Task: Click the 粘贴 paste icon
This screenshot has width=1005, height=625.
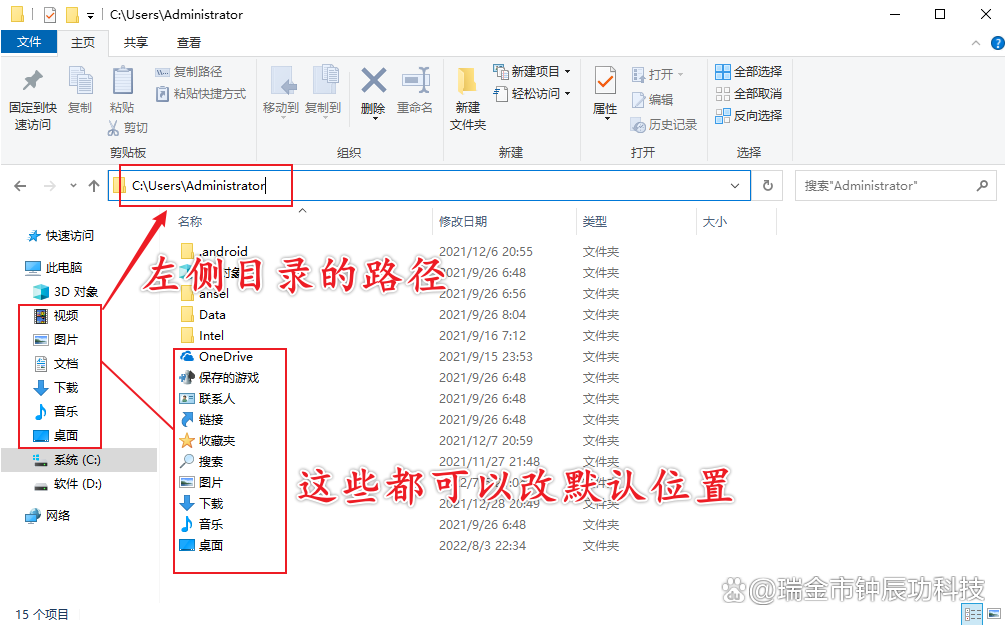Action: [x=122, y=81]
